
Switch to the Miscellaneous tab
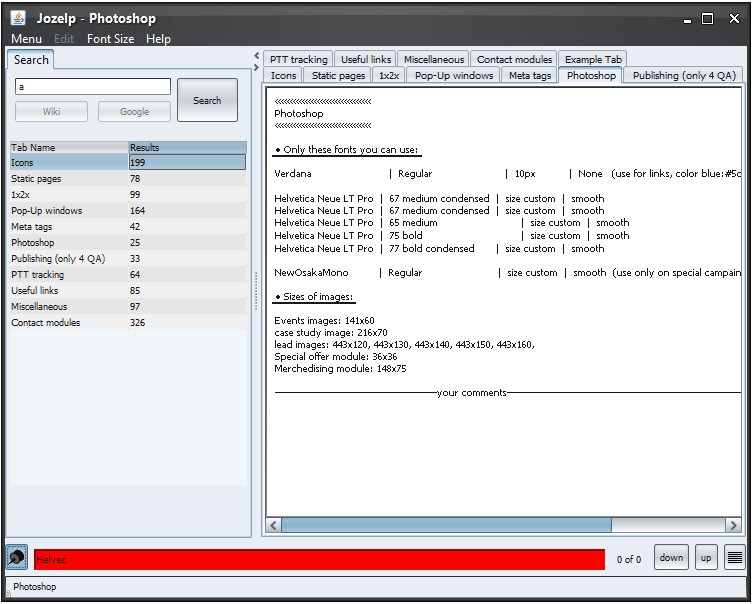coord(434,59)
